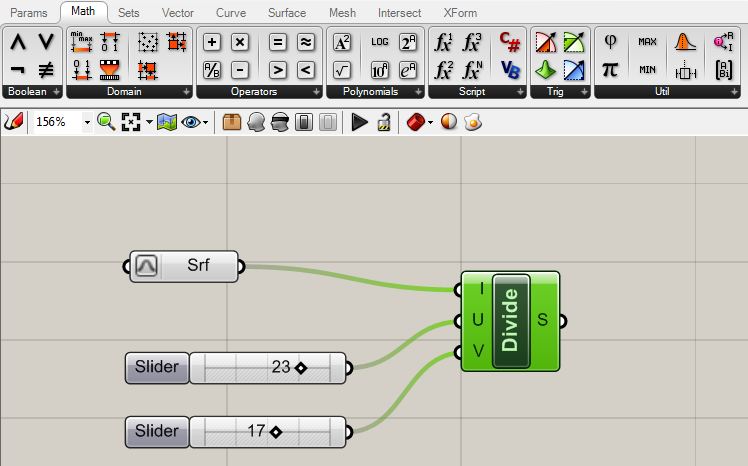
Task: Select the Pi constant component
Action: (x=610, y=70)
